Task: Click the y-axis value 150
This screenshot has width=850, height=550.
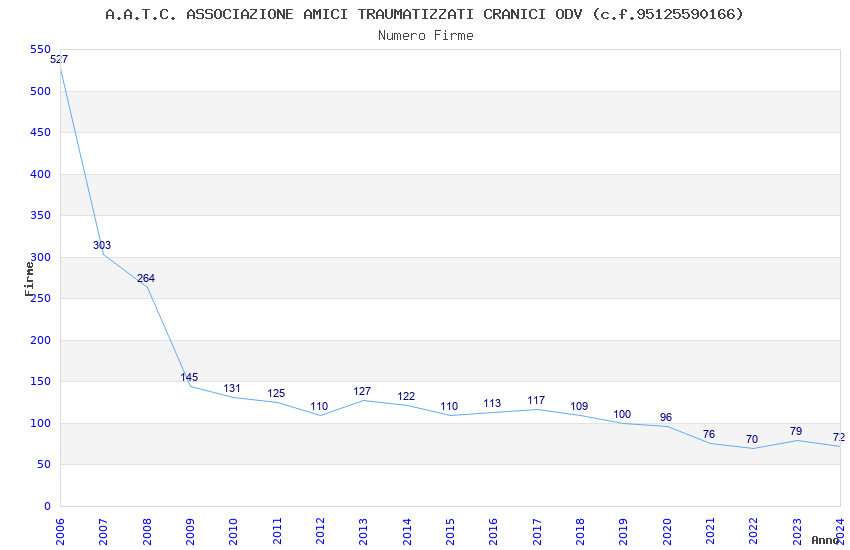Action: pos(41,381)
